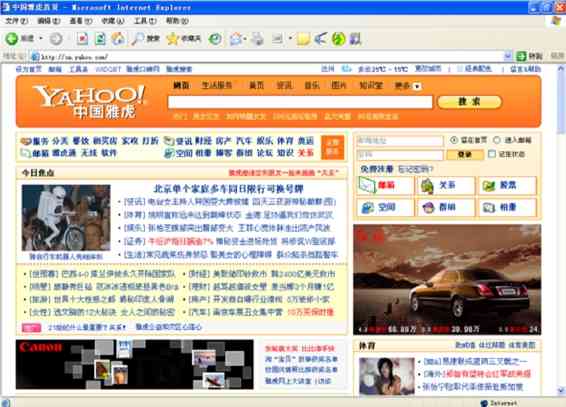This screenshot has width=566, height=407.
Task: Click the yellow 搜索 search button
Action: coord(469,102)
